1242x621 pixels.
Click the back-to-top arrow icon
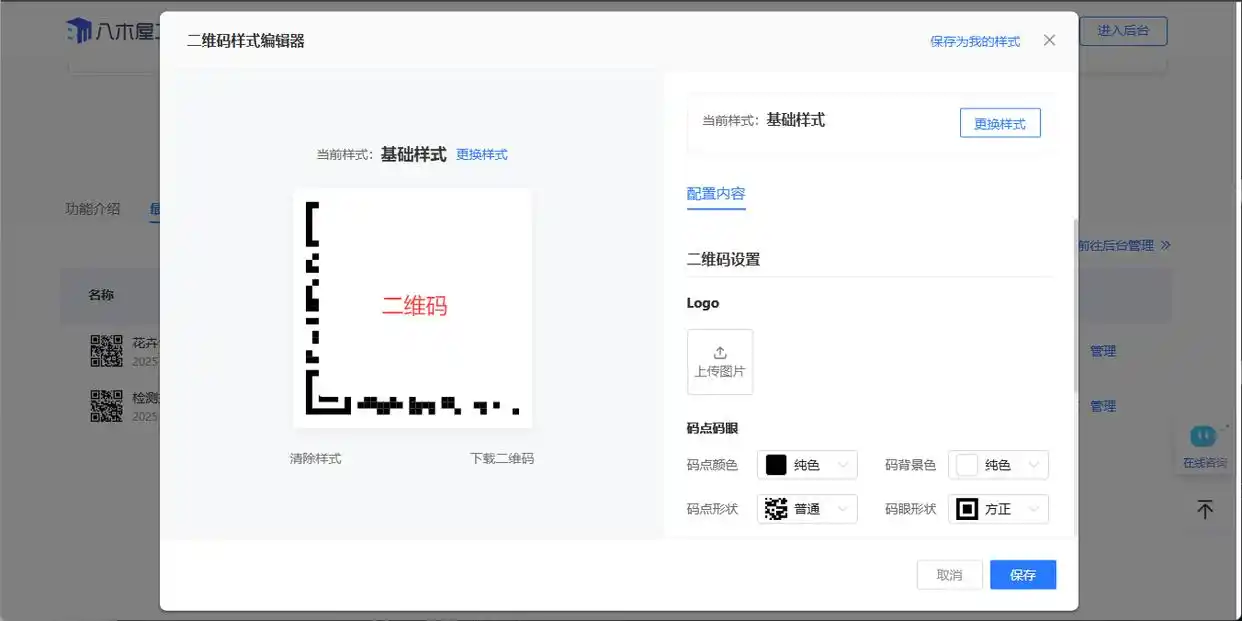point(1205,509)
